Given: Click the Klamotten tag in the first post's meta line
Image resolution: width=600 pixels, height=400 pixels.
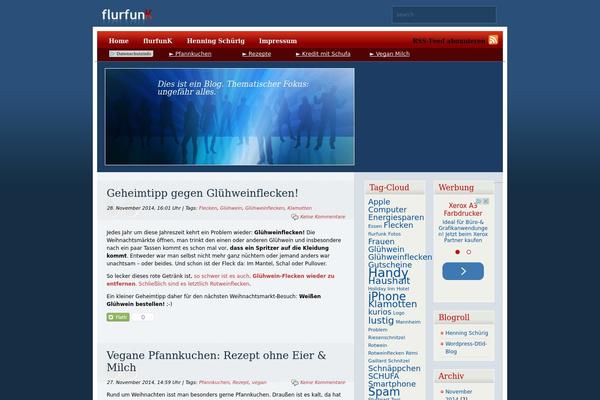Looking at the screenshot, I should pos(299,208).
